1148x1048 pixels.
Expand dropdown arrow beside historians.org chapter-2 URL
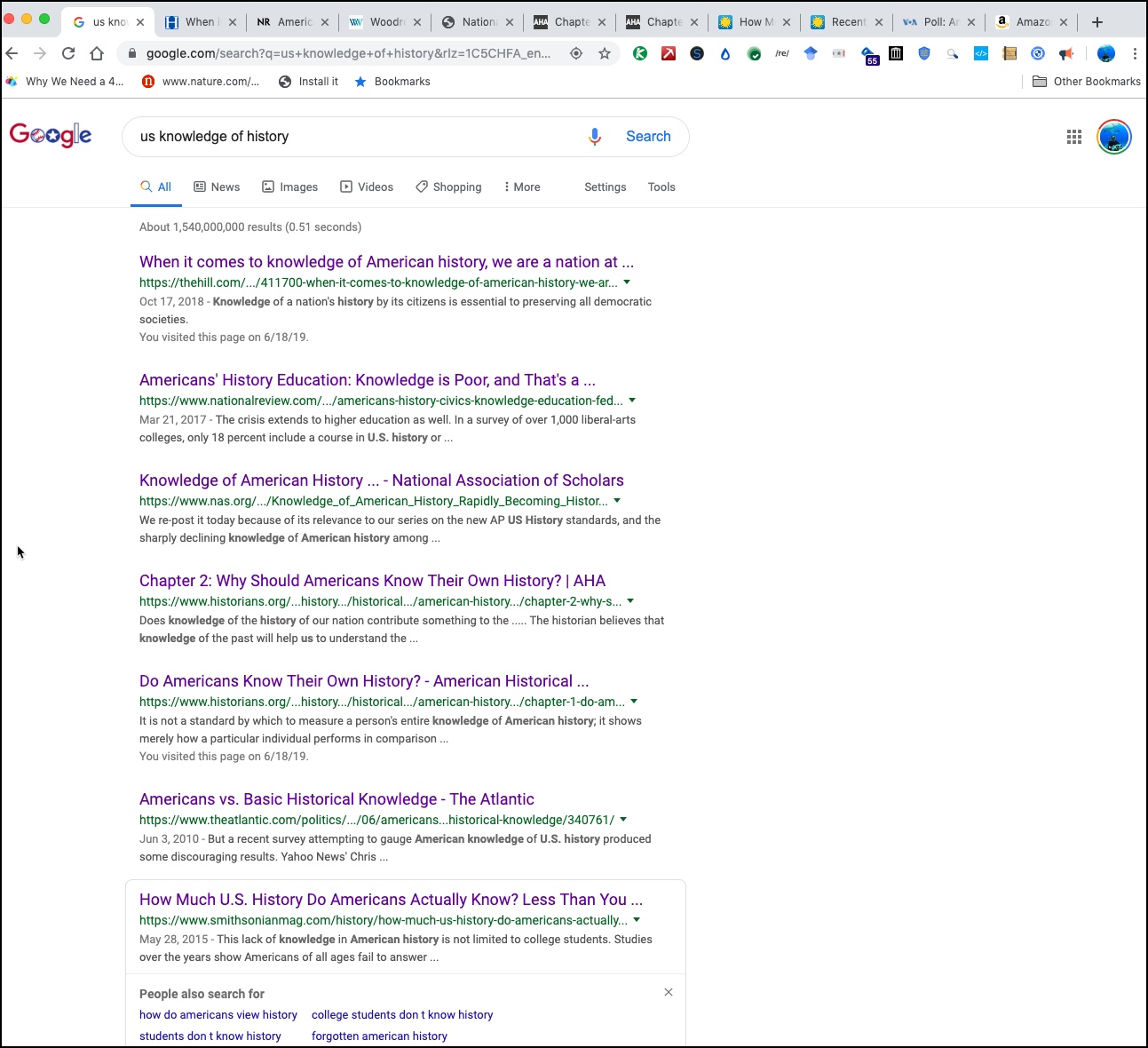click(630, 601)
